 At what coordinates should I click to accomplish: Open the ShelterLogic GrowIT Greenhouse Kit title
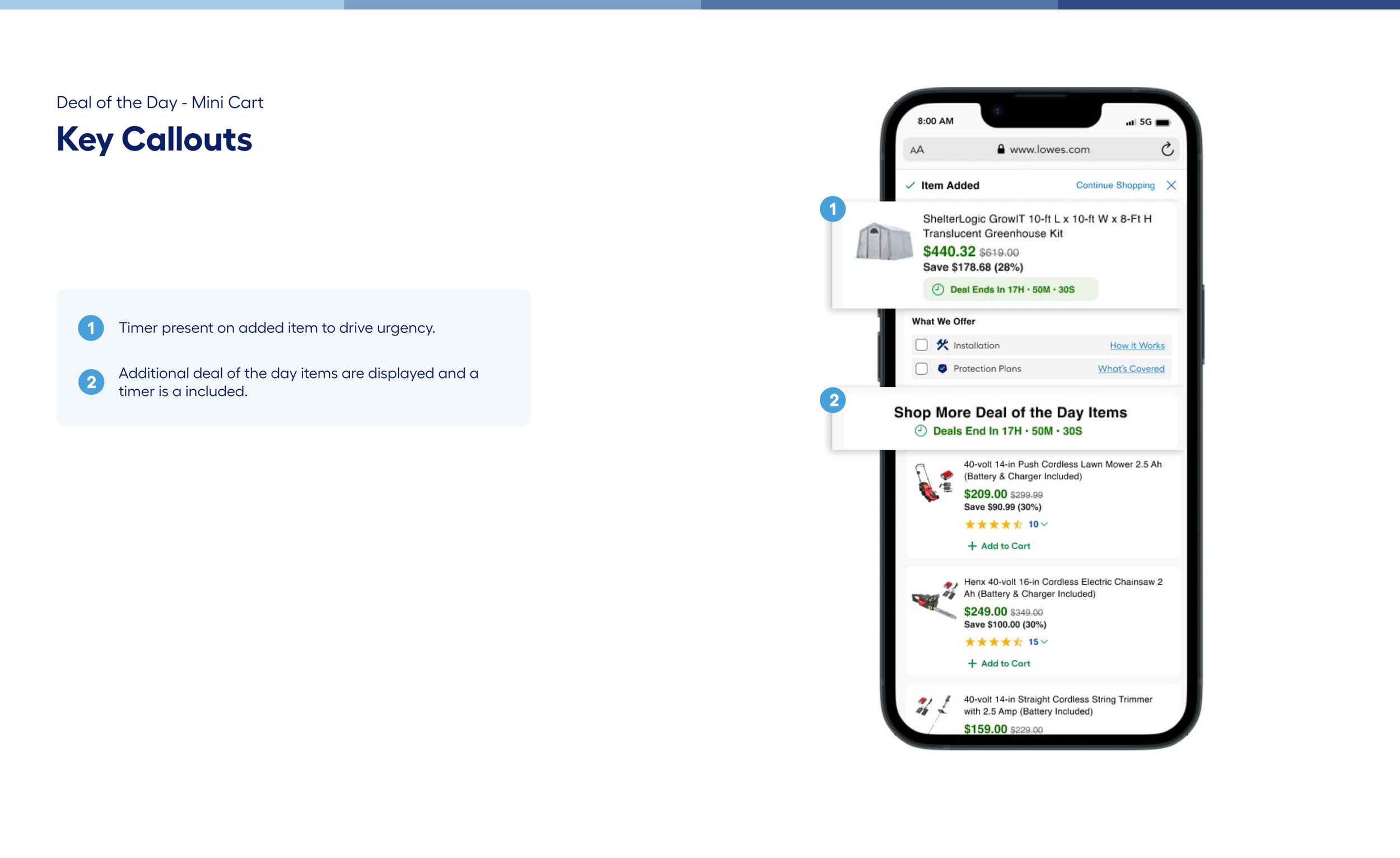click(x=1037, y=226)
